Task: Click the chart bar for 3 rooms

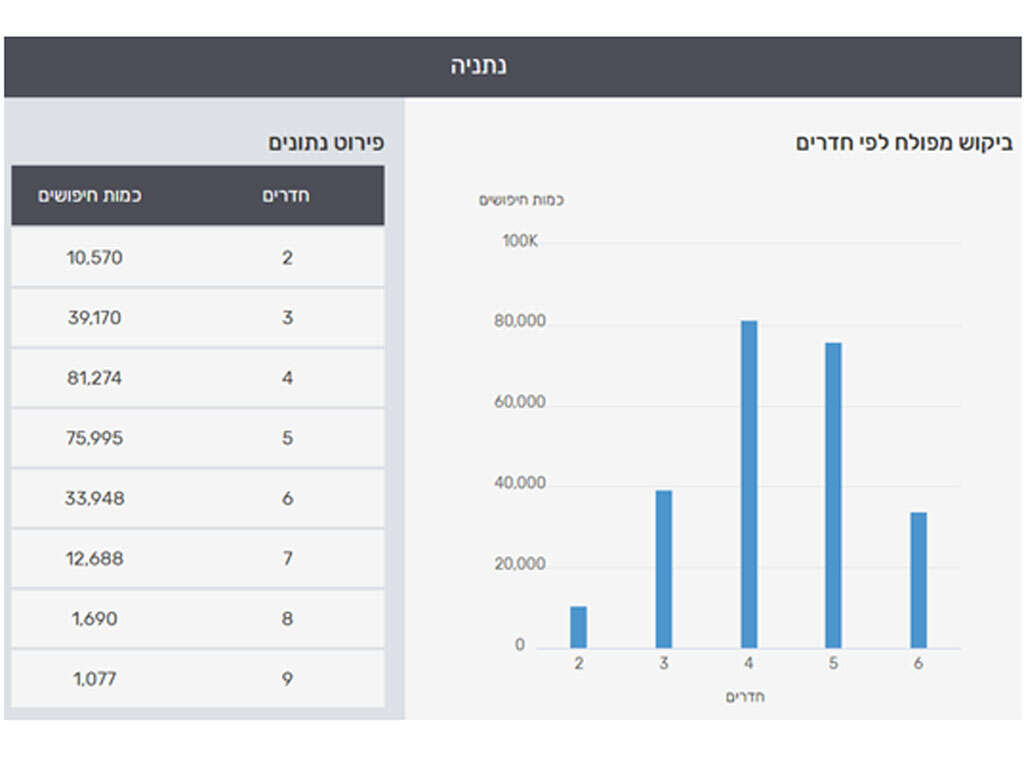Action: [664, 568]
